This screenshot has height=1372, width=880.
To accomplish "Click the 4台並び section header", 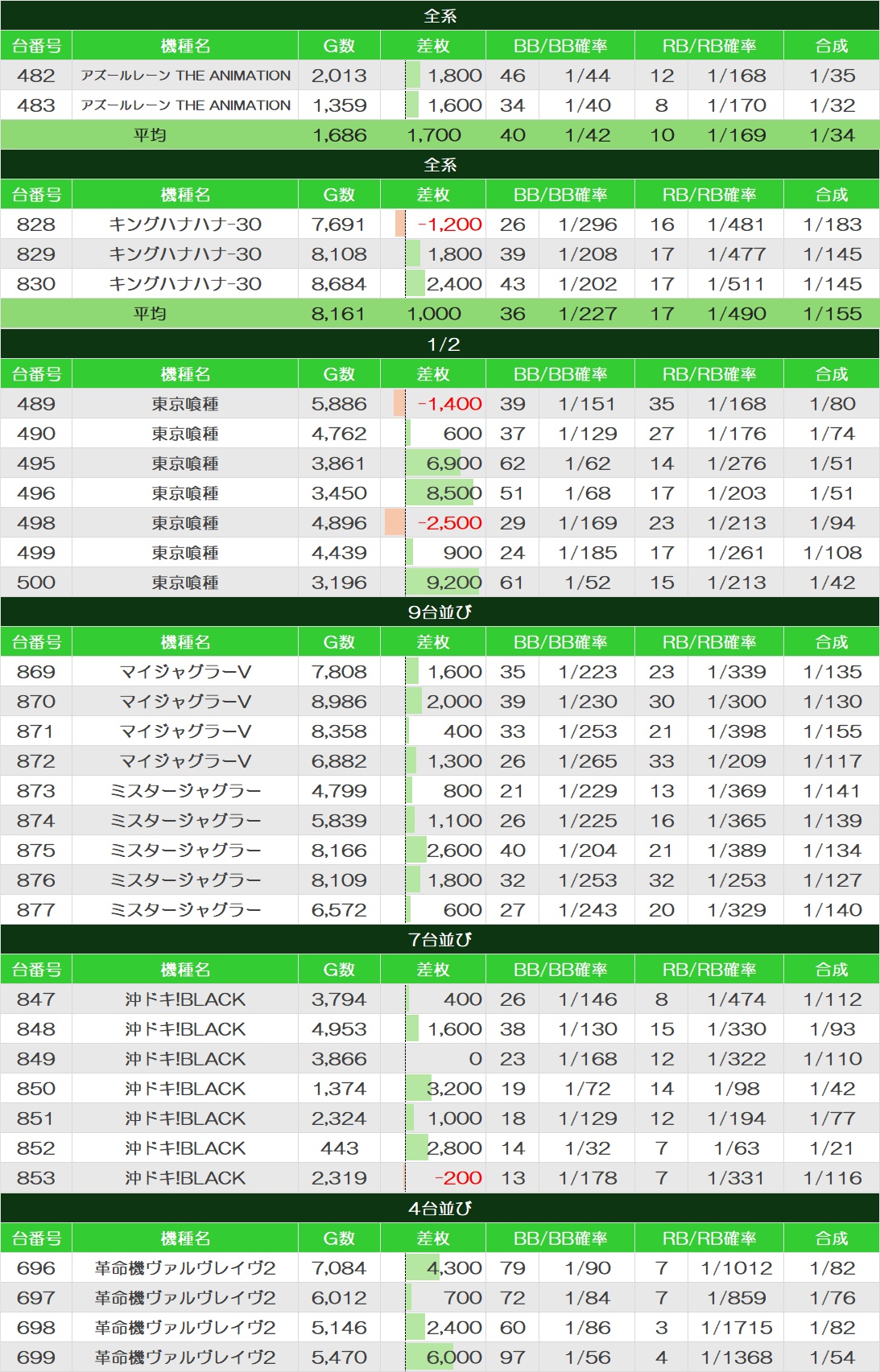I will (440, 1209).
